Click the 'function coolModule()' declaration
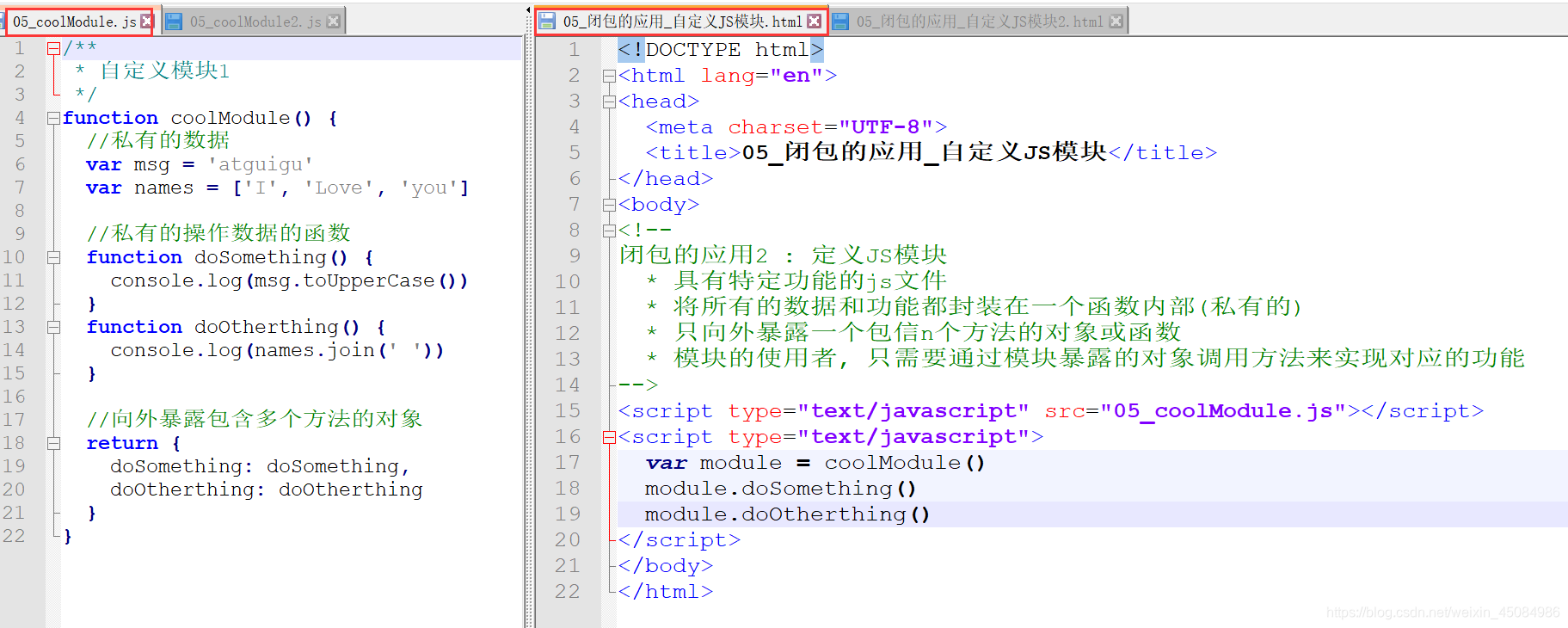 pos(200,118)
